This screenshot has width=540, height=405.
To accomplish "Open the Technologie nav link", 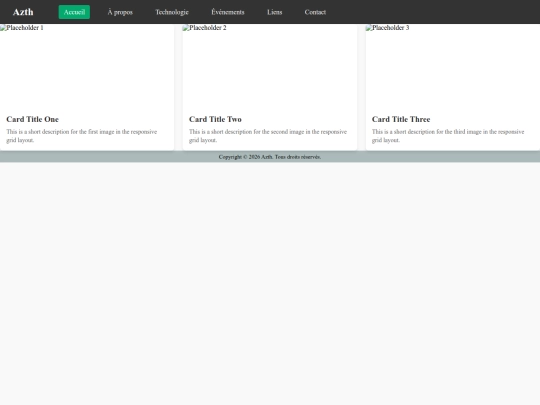I will point(172,12).
